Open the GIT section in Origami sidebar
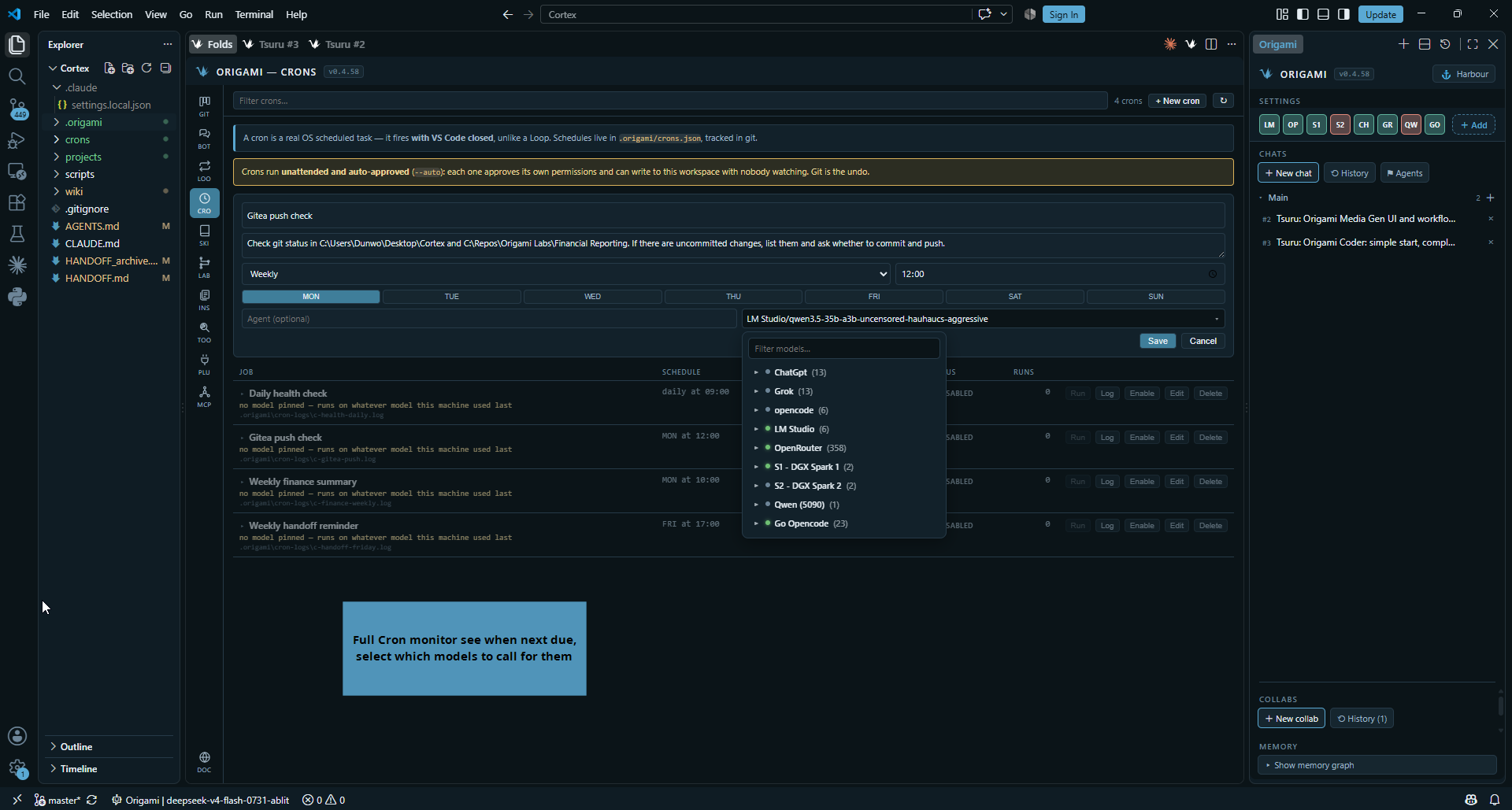 [204, 106]
